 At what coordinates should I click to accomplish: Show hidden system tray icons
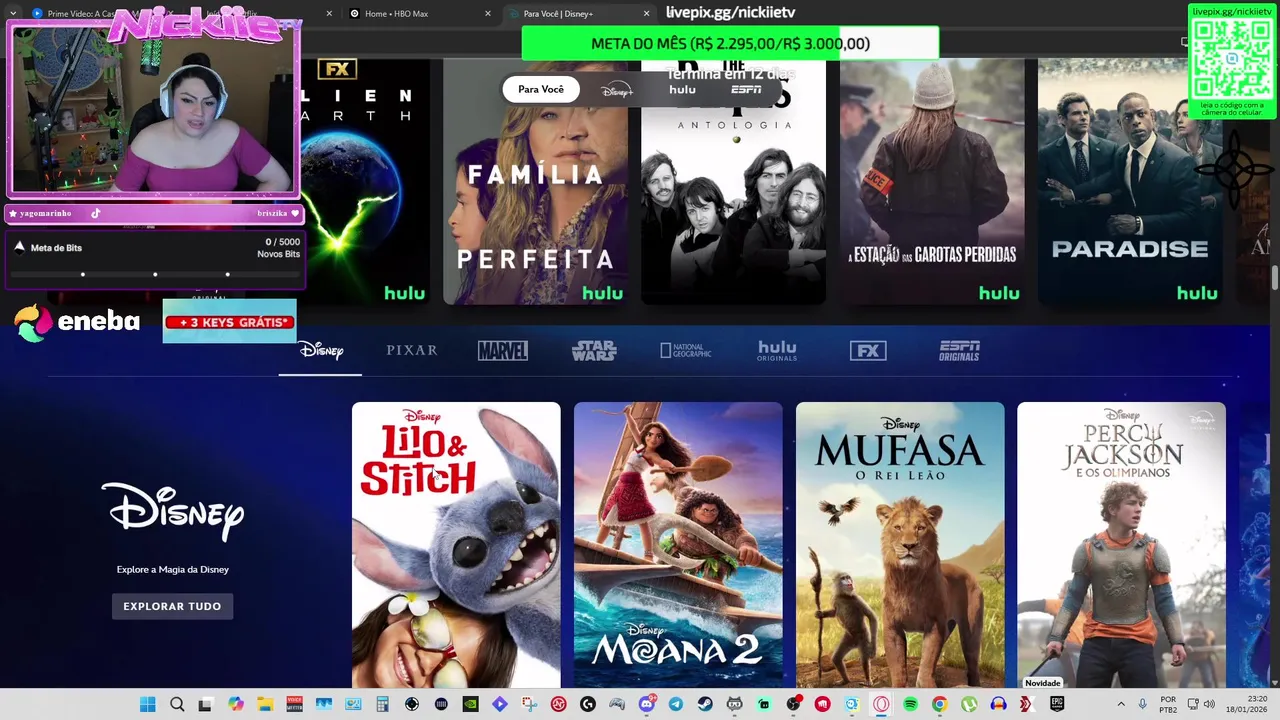coord(1121,704)
